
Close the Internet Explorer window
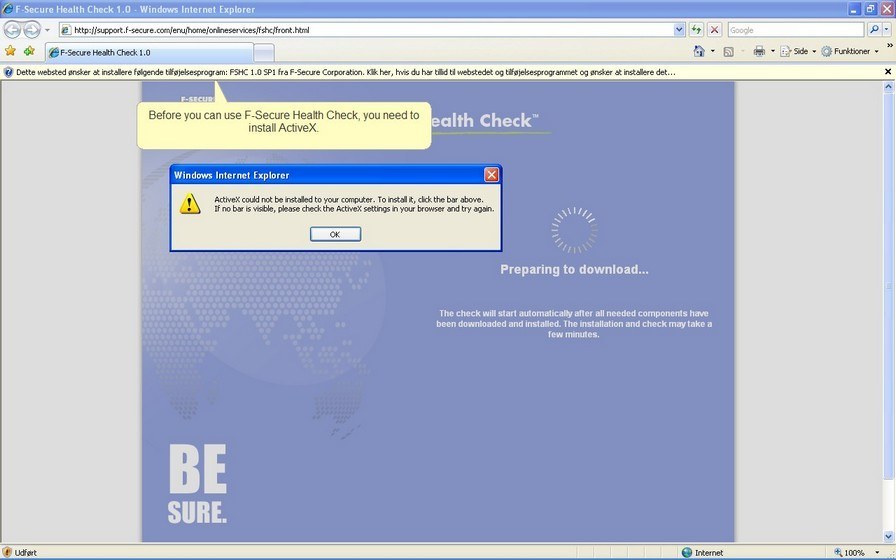click(886, 9)
